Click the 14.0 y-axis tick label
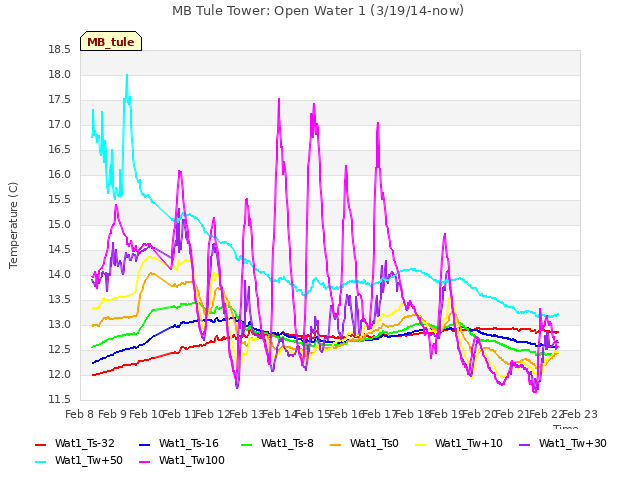 (60, 275)
